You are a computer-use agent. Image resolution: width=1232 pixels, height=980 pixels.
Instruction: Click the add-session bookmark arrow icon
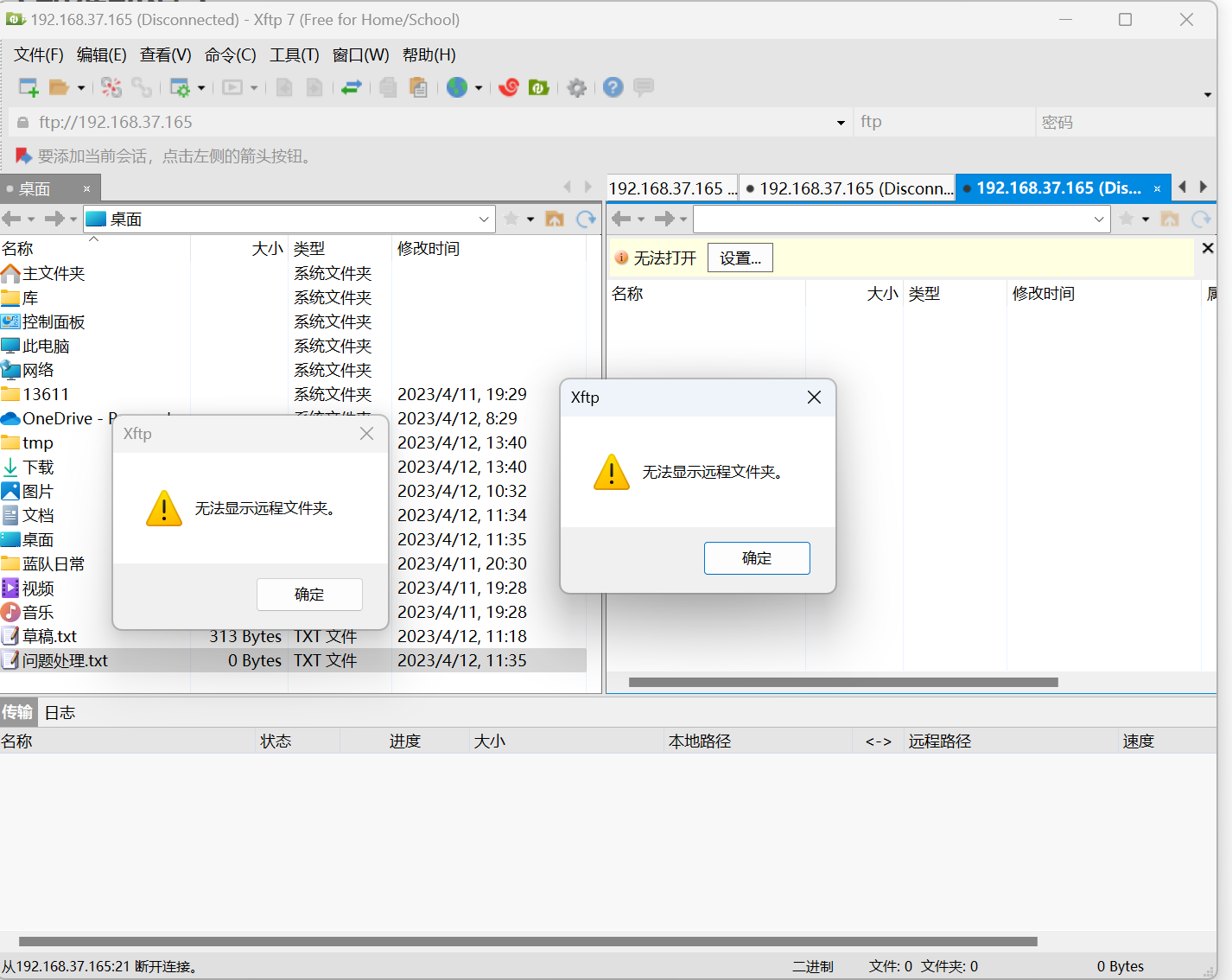click(x=23, y=156)
